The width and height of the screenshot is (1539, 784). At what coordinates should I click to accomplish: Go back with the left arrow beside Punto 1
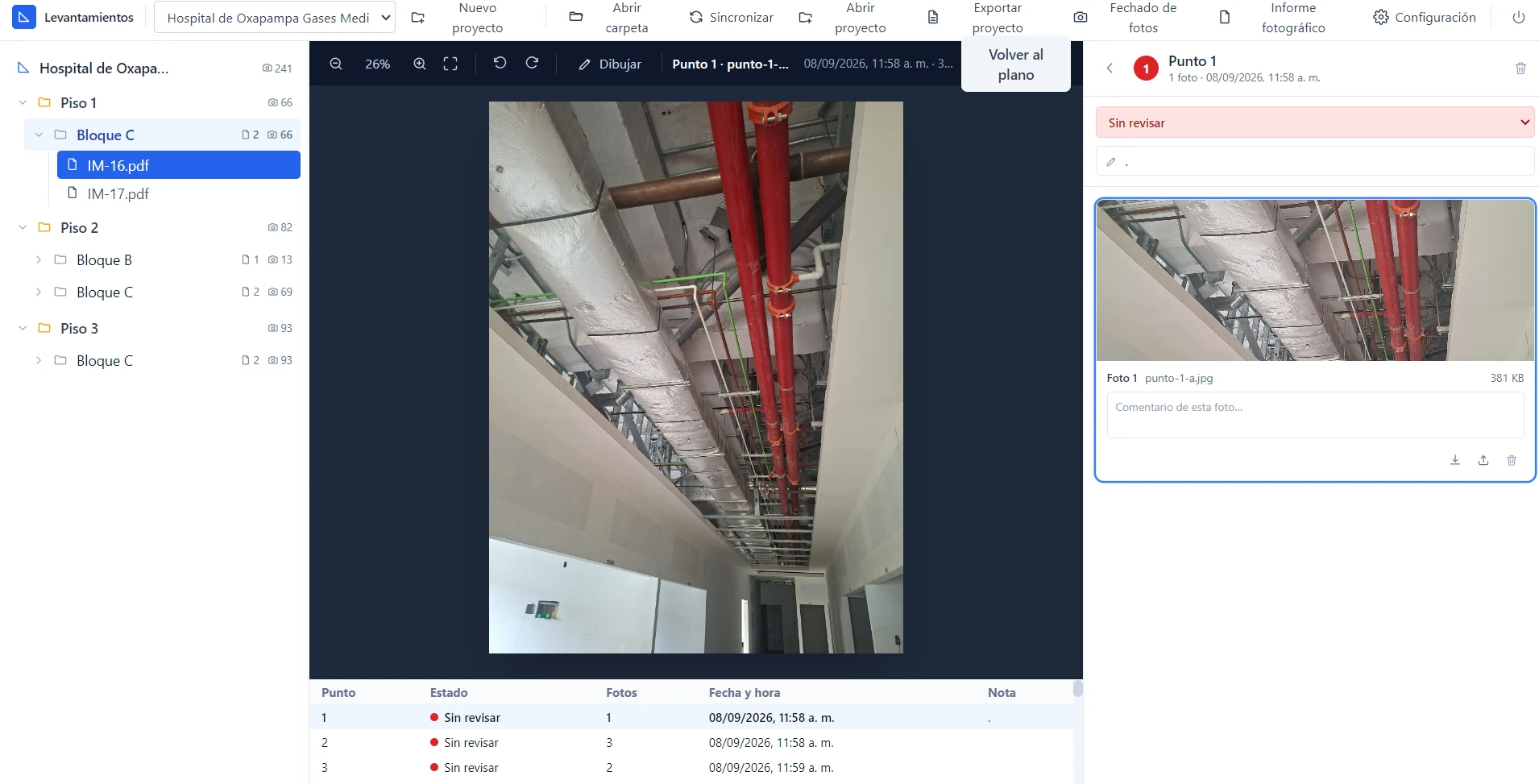coord(1110,68)
